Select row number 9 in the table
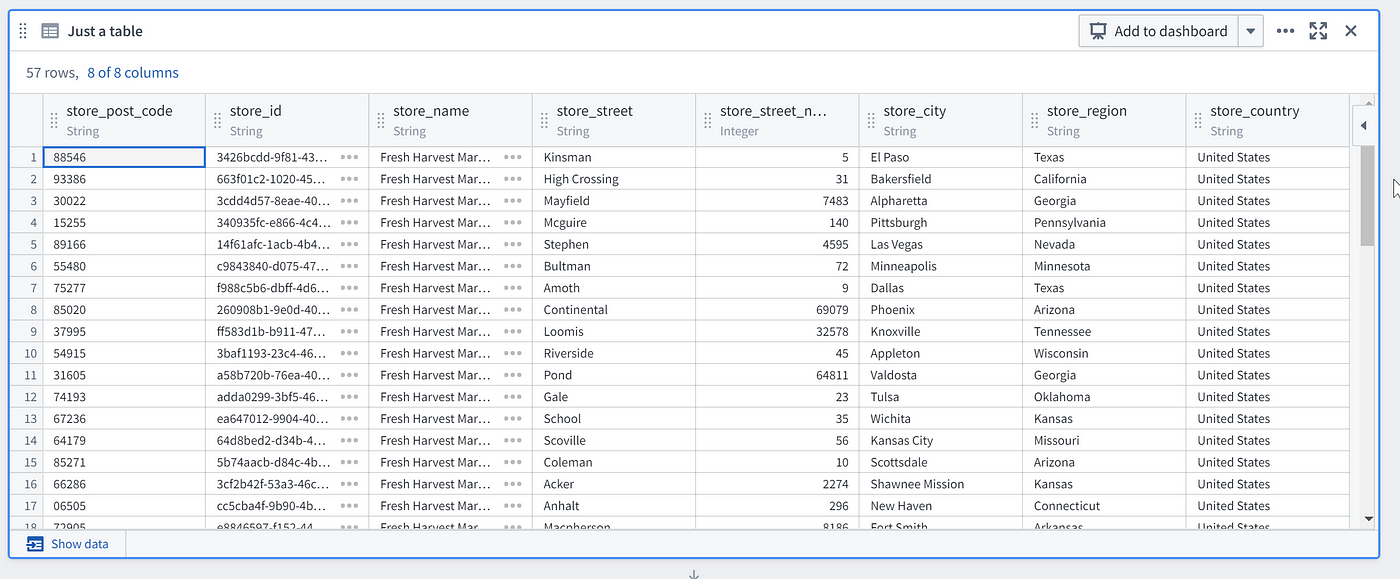1400x579 pixels. pyautogui.click(x=27, y=332)
